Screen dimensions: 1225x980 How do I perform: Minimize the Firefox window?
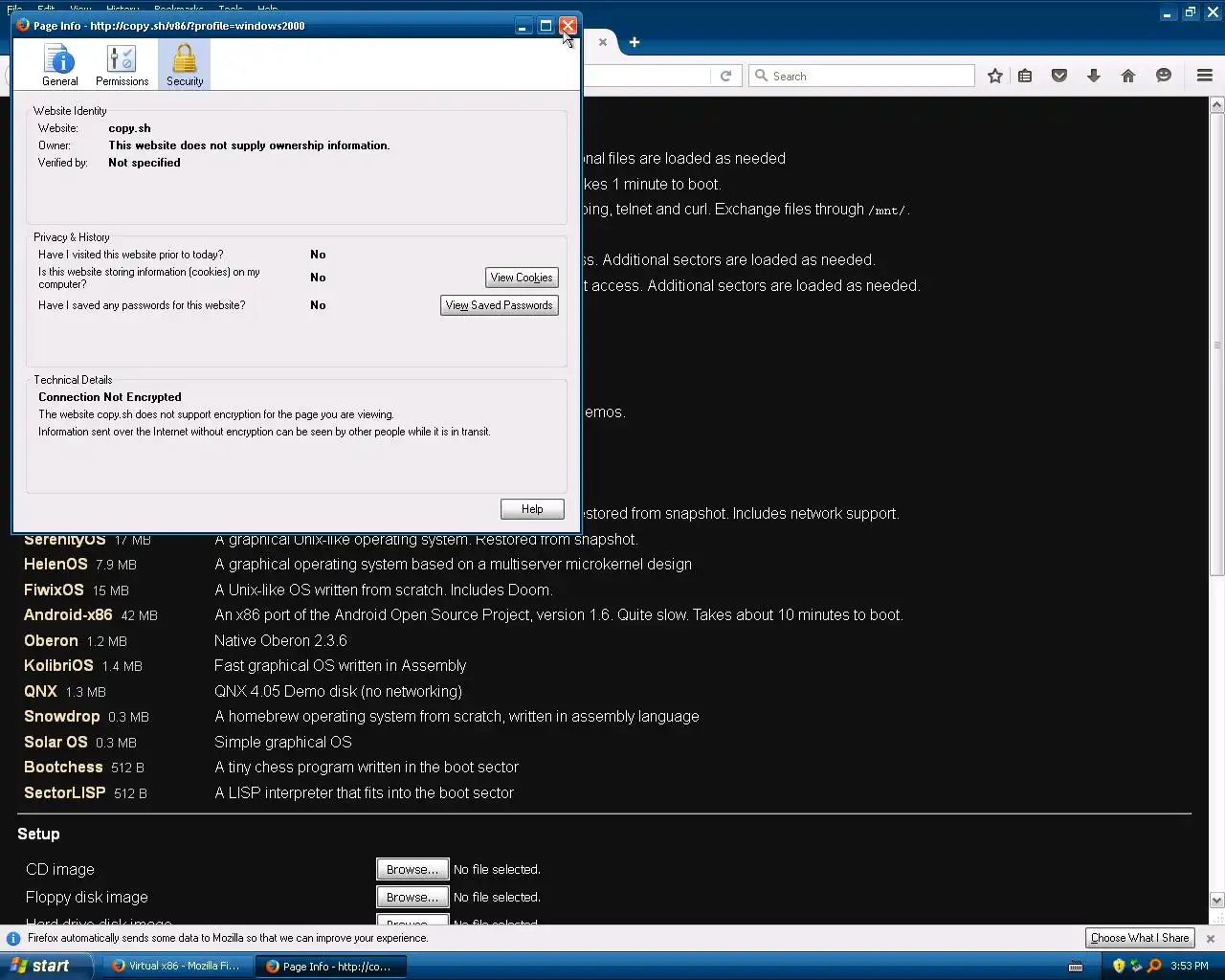tap(1168, 12)
